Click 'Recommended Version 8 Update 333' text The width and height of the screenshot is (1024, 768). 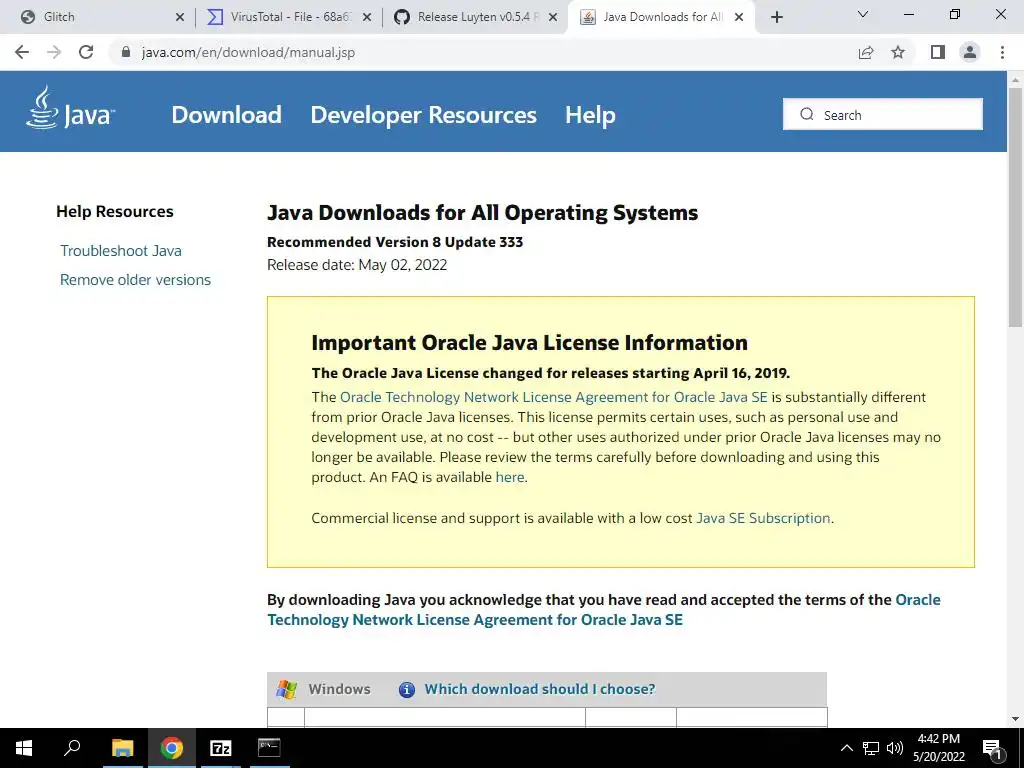pos(395,242)
